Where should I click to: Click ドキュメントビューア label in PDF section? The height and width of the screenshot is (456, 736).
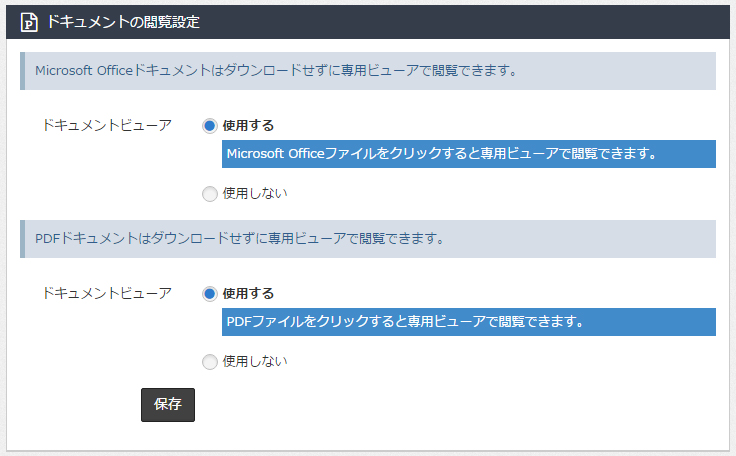[x=107, y=294]
